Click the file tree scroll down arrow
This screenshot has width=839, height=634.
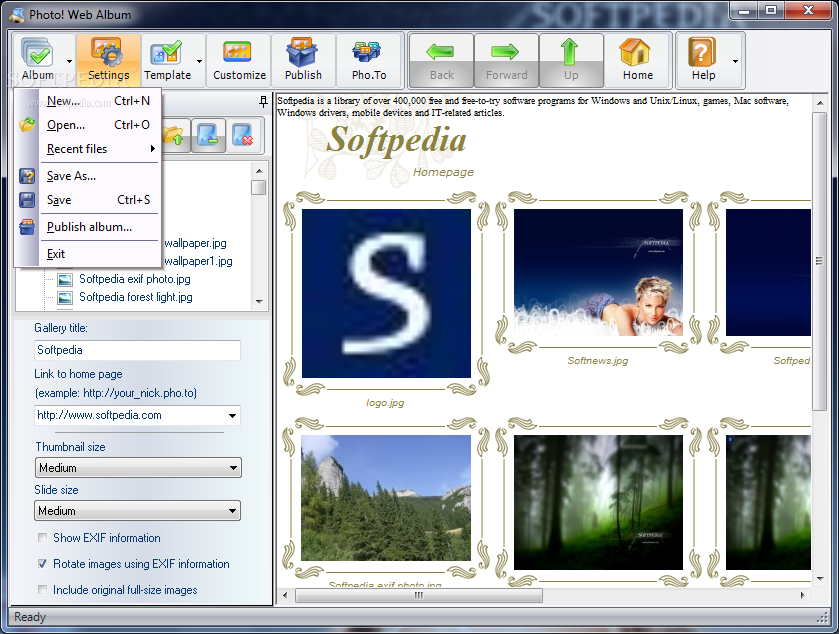pyautogui.click(x=259, y=302)
